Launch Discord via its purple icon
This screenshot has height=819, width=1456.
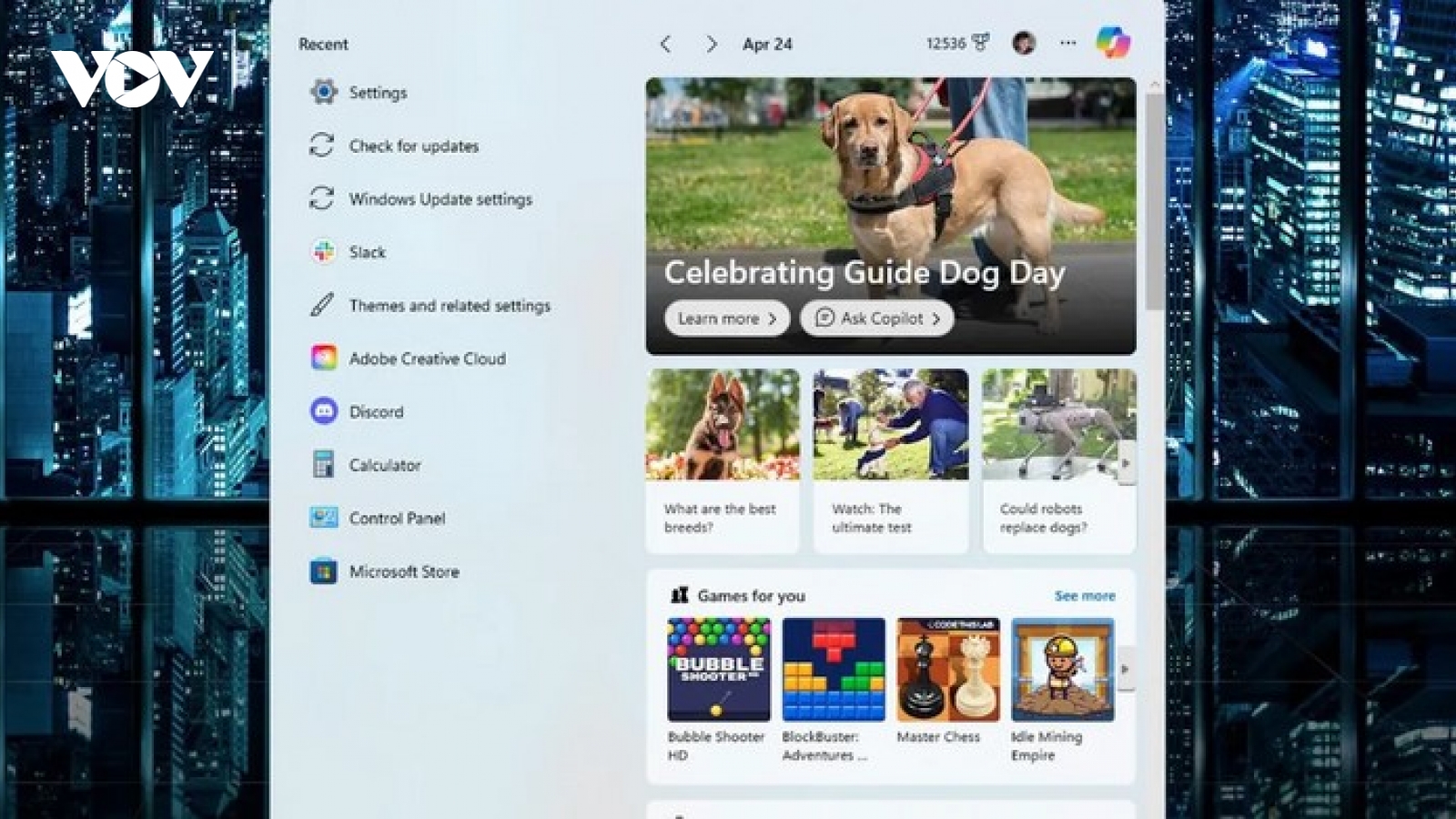pos(323,411)
